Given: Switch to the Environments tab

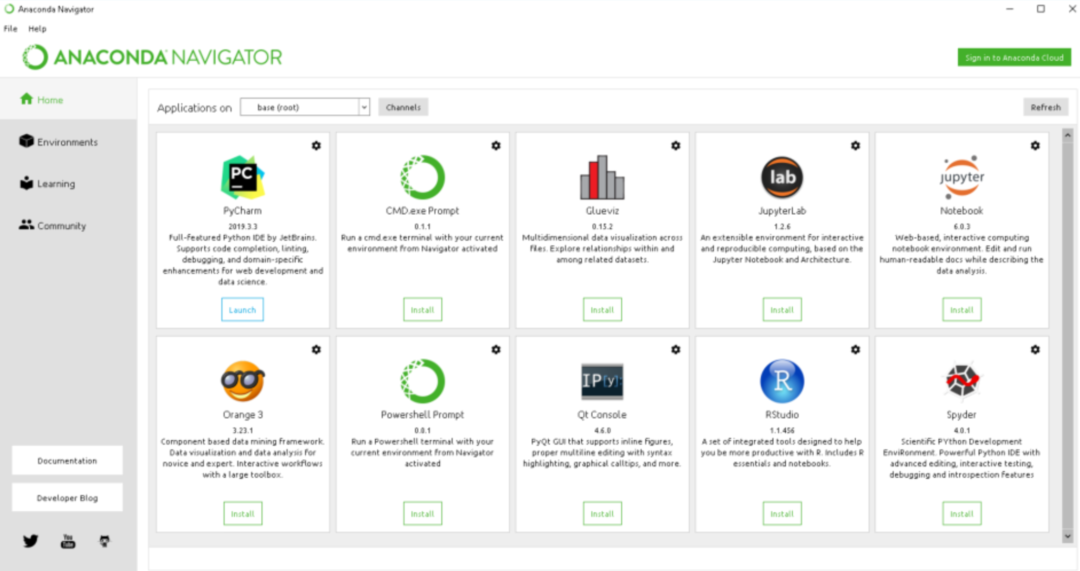Looking at the screenshot, I should pyautogui.click(x=68, y=142).
